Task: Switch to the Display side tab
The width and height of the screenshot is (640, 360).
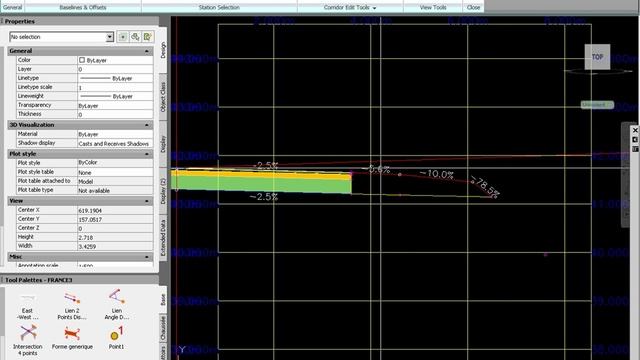Action: pyautogui.click(x=163, y=144)
